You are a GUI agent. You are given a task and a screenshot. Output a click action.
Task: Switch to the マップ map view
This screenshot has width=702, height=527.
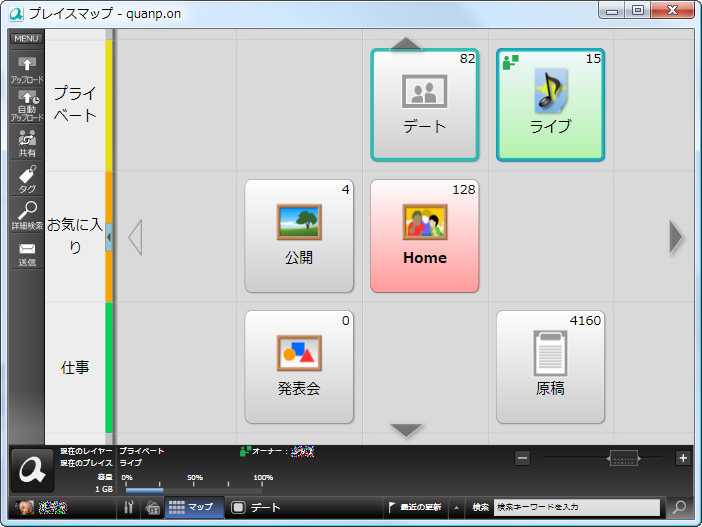194,507
